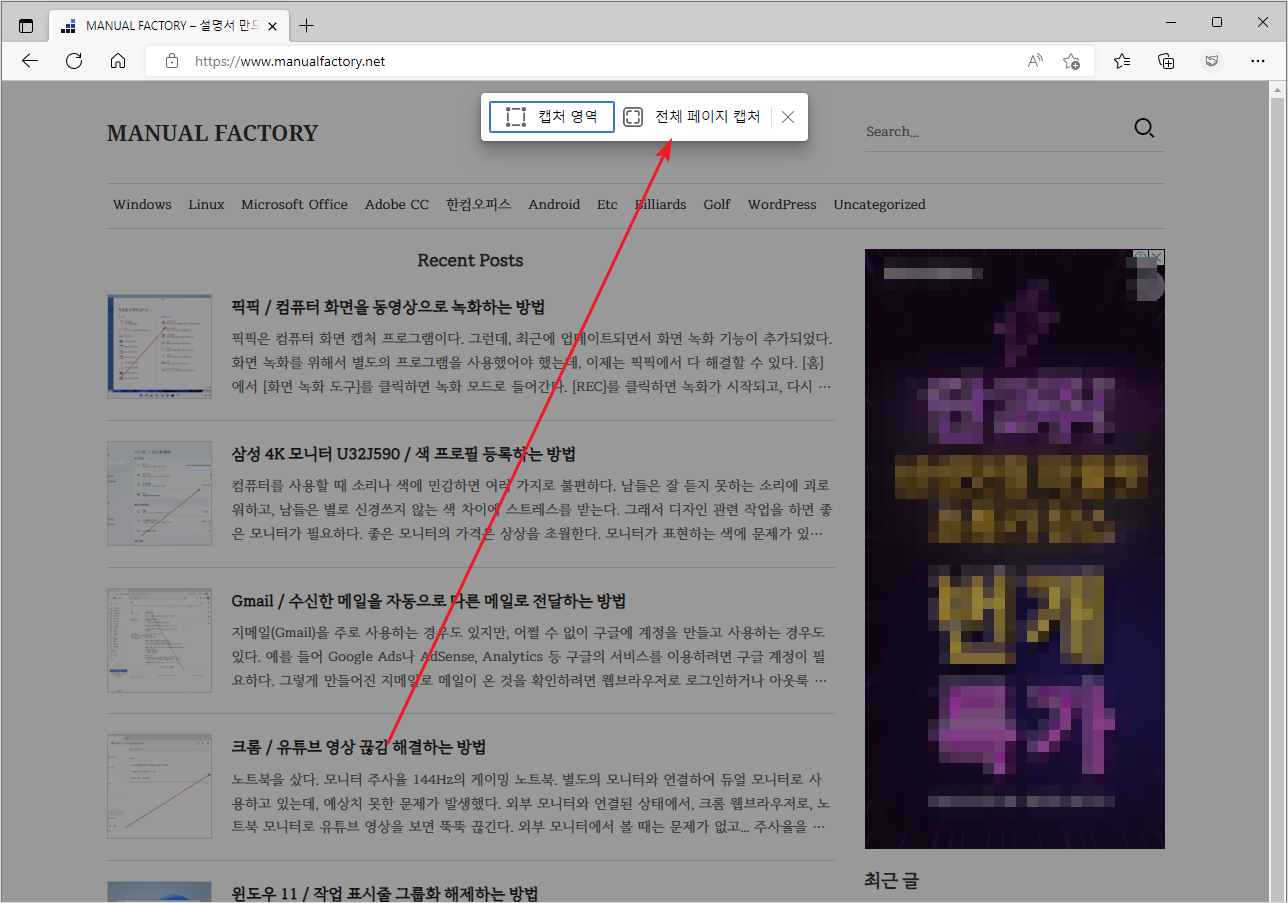This screenshot has height=903, width=1288.
Task: Click thumbnail of the 삼성 4K 모니터 post
Action: (x=159, y=493)
